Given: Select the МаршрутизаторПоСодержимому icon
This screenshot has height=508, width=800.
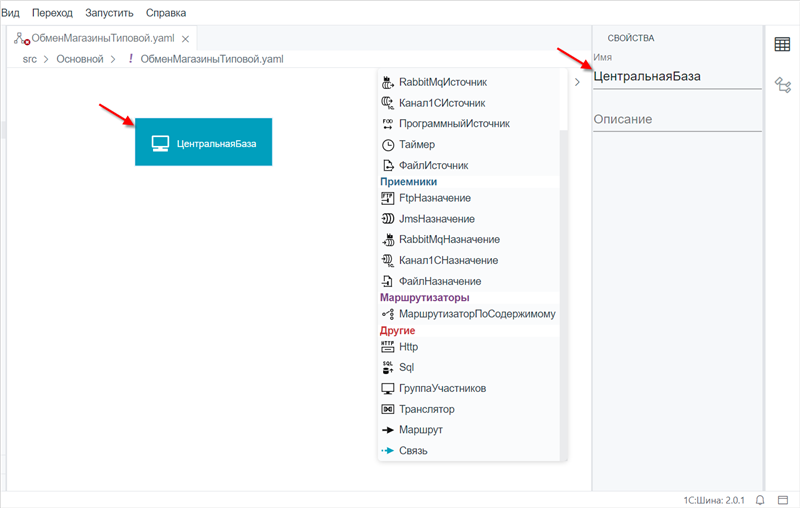Looking at the screenshot, I should (x=388, y=314).
